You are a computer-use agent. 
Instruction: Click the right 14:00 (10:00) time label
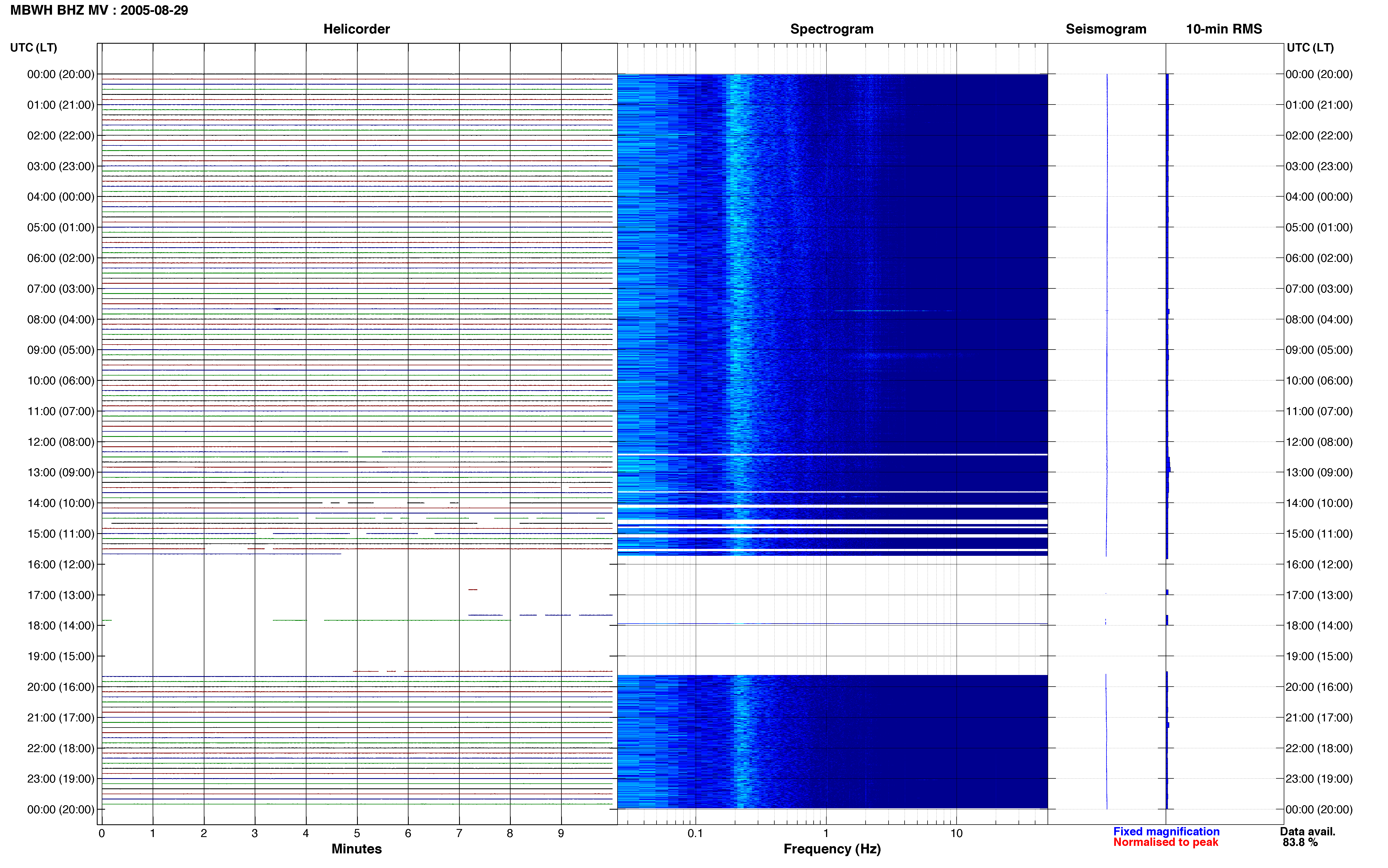pyautogui.click(x=1319, y=504)
